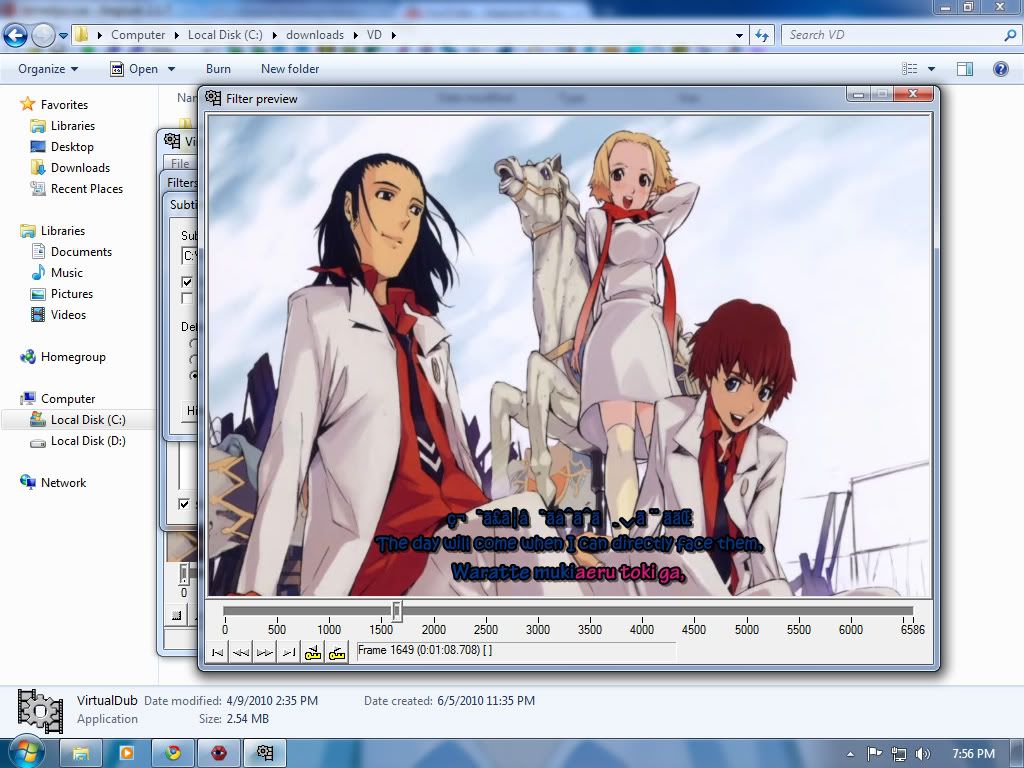Launch Google Chrome from the taskbar
Viewport: 1024px width, 768px height.
[173, 753]
